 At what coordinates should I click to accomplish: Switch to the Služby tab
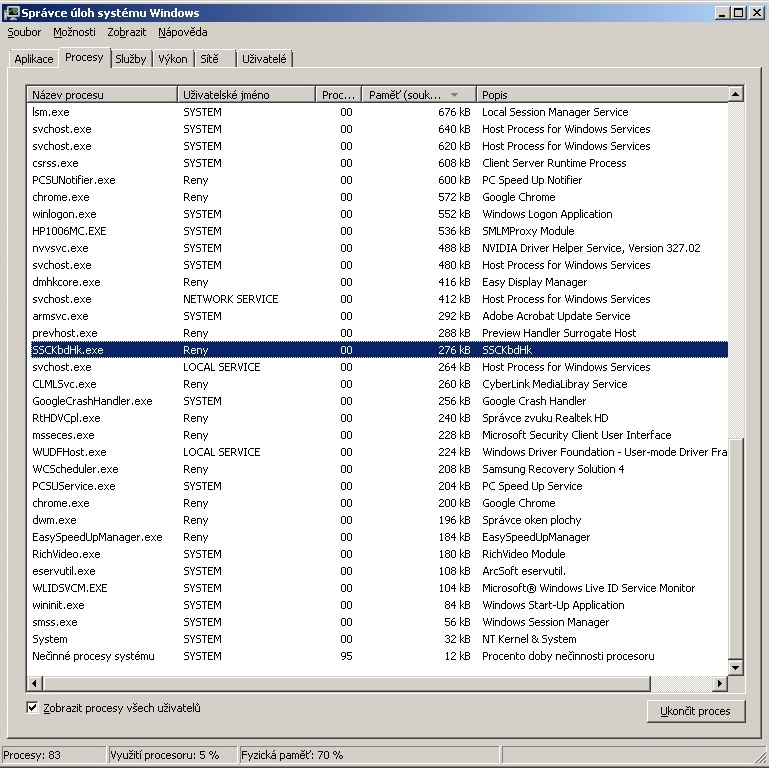(x=130, y=59)
